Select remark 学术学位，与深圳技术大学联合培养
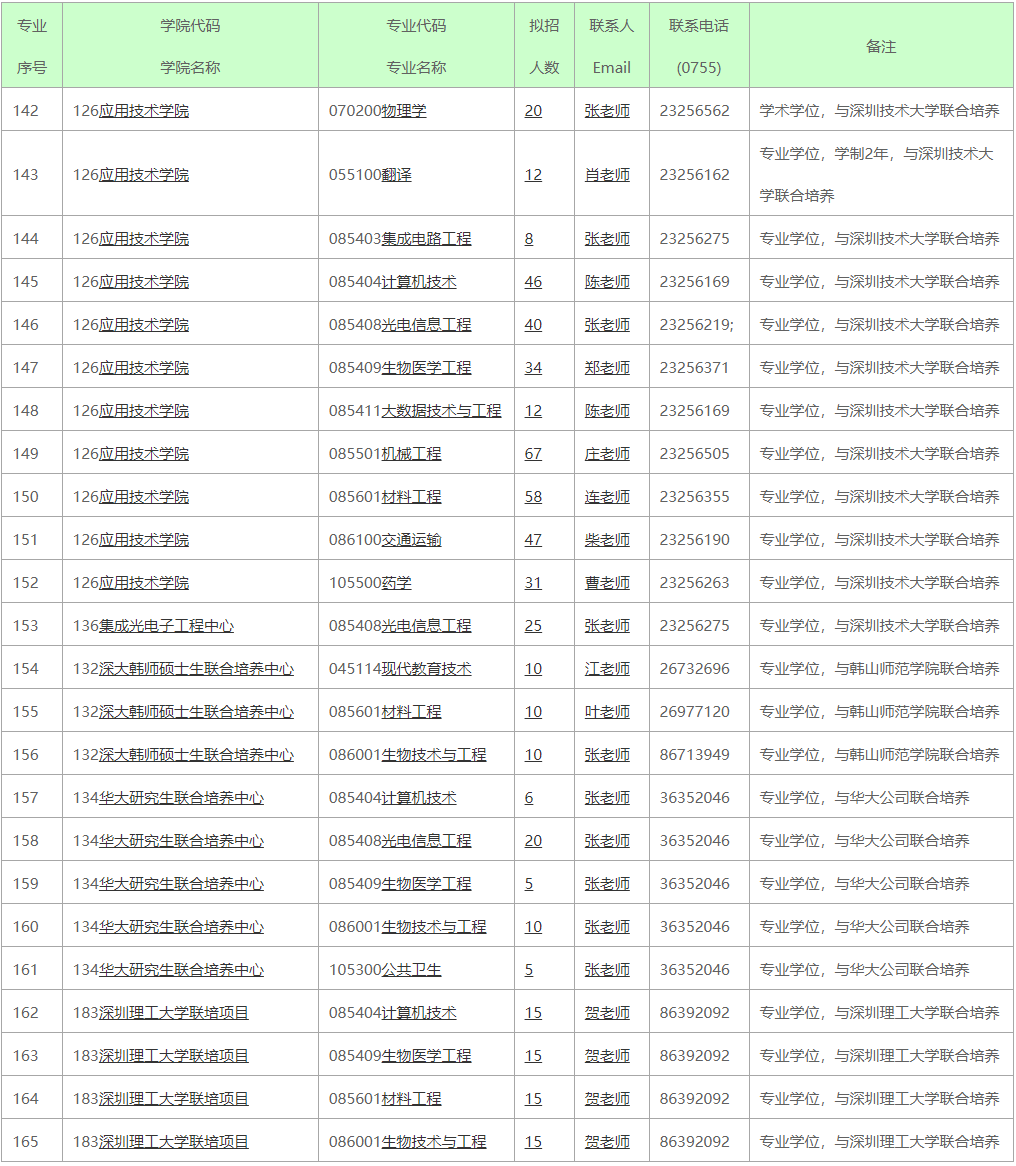 click(x=879, y=111)
